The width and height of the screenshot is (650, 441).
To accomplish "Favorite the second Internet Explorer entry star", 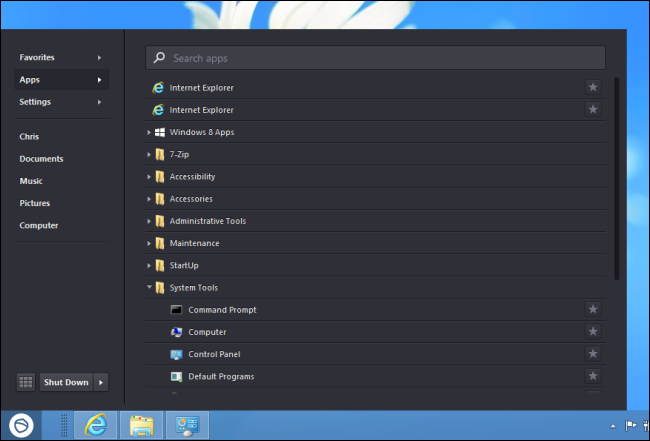I will 593,109.
